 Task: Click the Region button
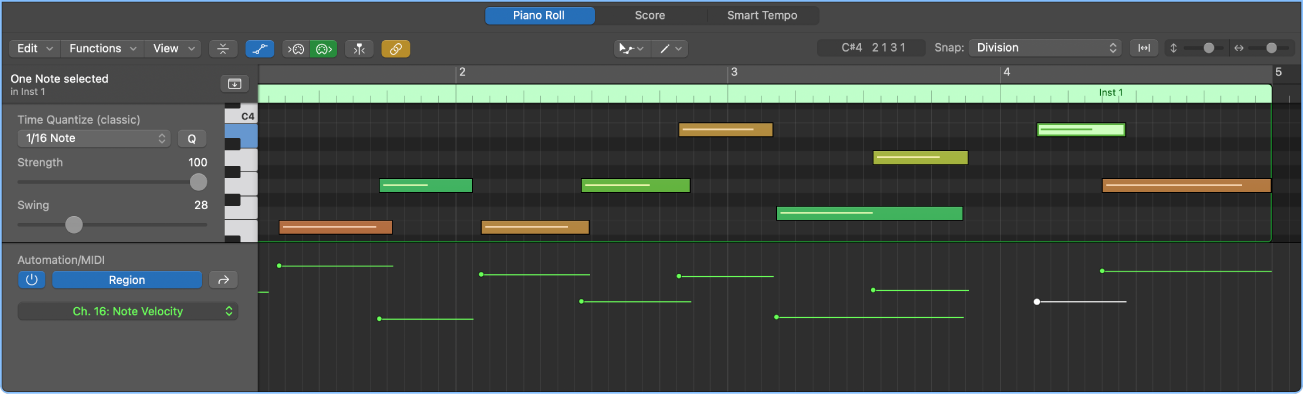(127, 280)
